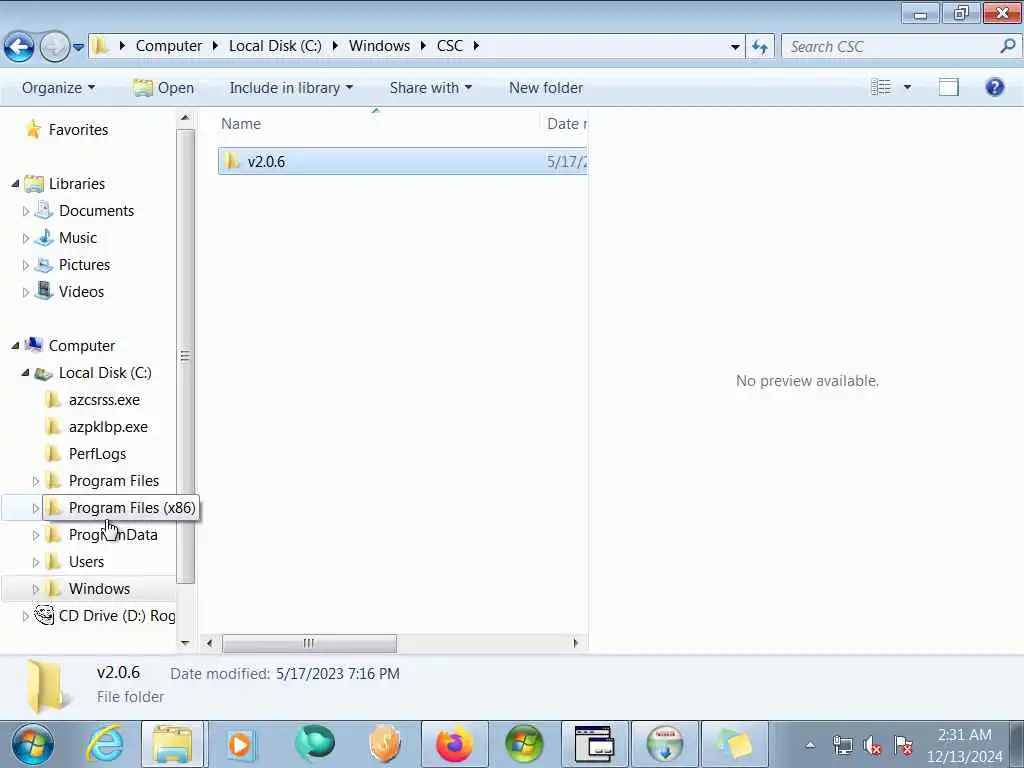
Task: Expand the Music library node
Action: [25, 238]
